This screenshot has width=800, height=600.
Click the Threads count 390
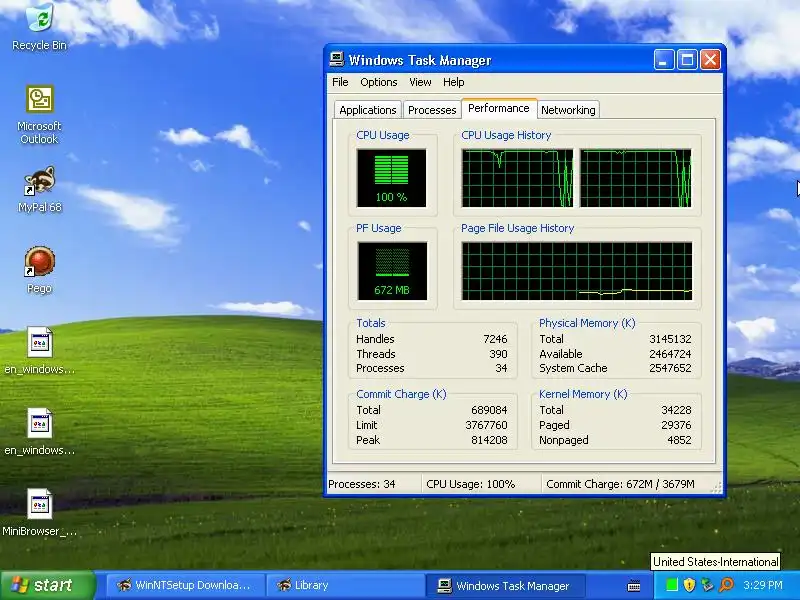tap(498, 354)
